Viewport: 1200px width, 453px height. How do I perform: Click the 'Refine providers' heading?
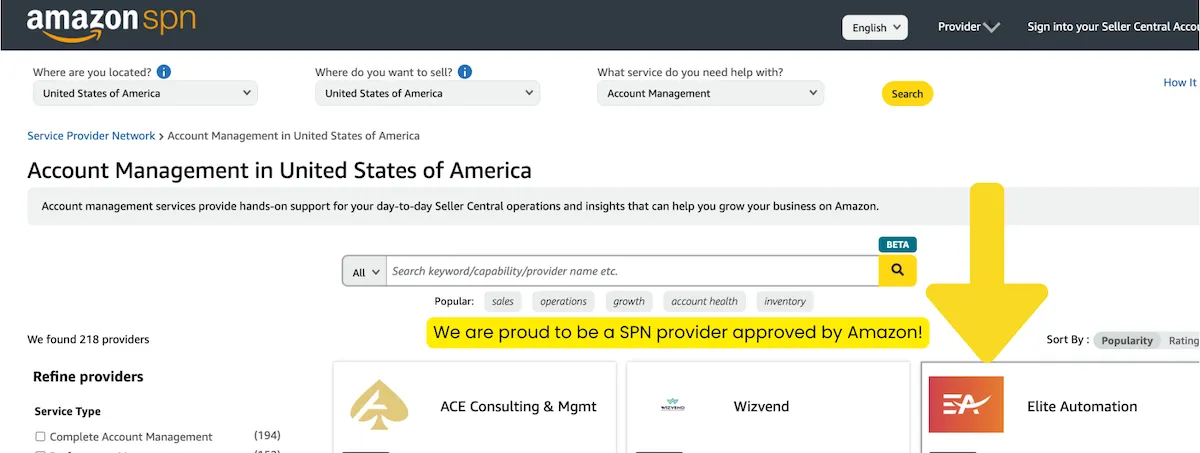tap(88, 377)
